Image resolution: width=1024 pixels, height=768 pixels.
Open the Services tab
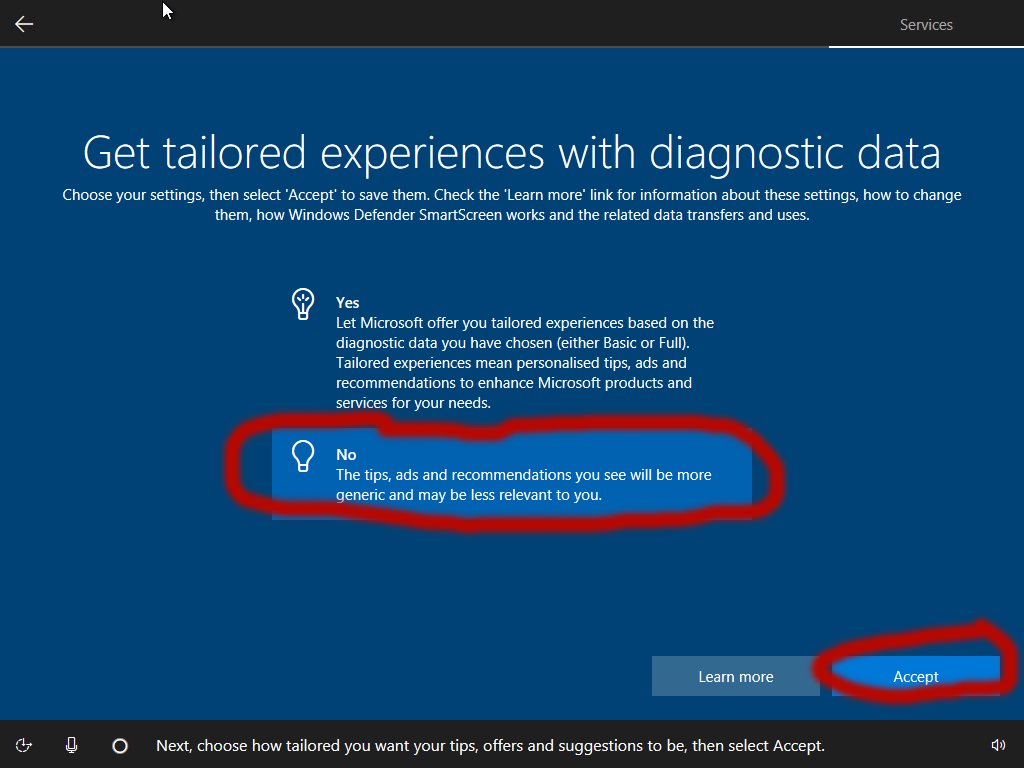point(926,25)
